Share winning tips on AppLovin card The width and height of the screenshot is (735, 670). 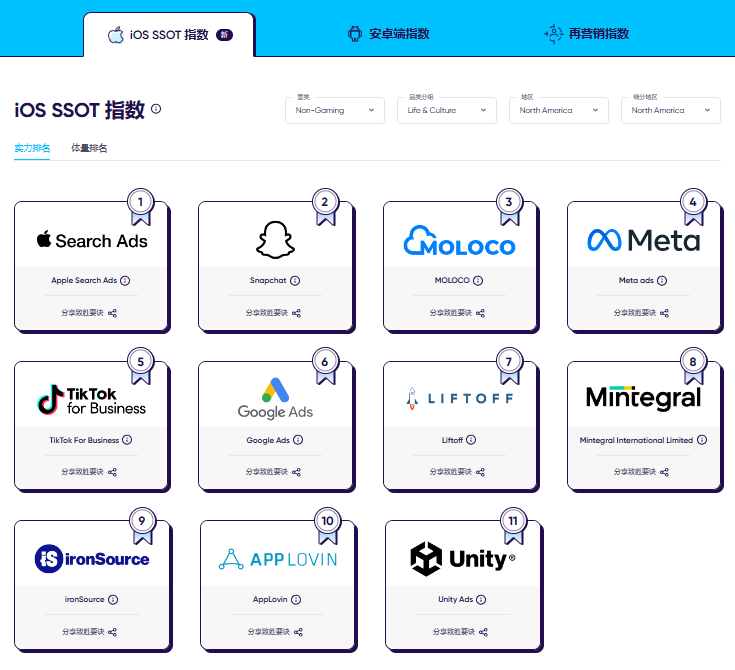(x=275, y=632)
